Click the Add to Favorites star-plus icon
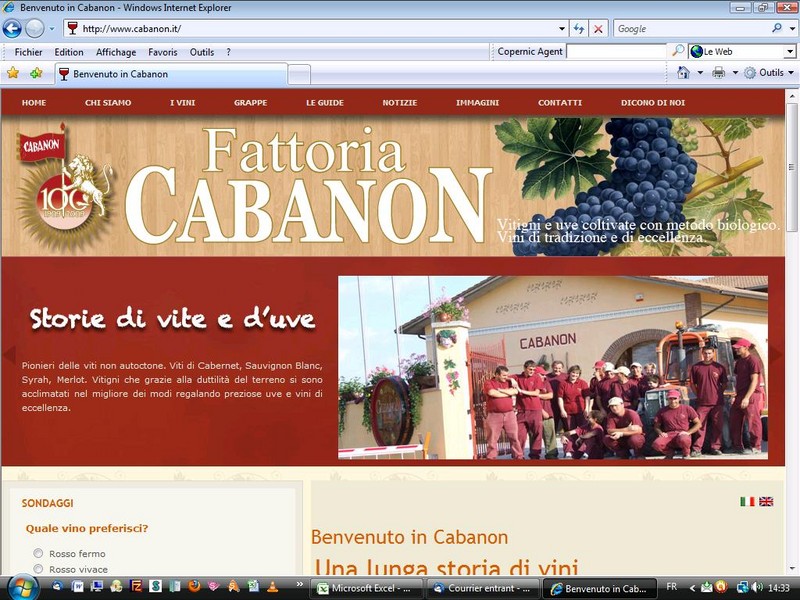 pyautogui.click(x=36, y=73)
